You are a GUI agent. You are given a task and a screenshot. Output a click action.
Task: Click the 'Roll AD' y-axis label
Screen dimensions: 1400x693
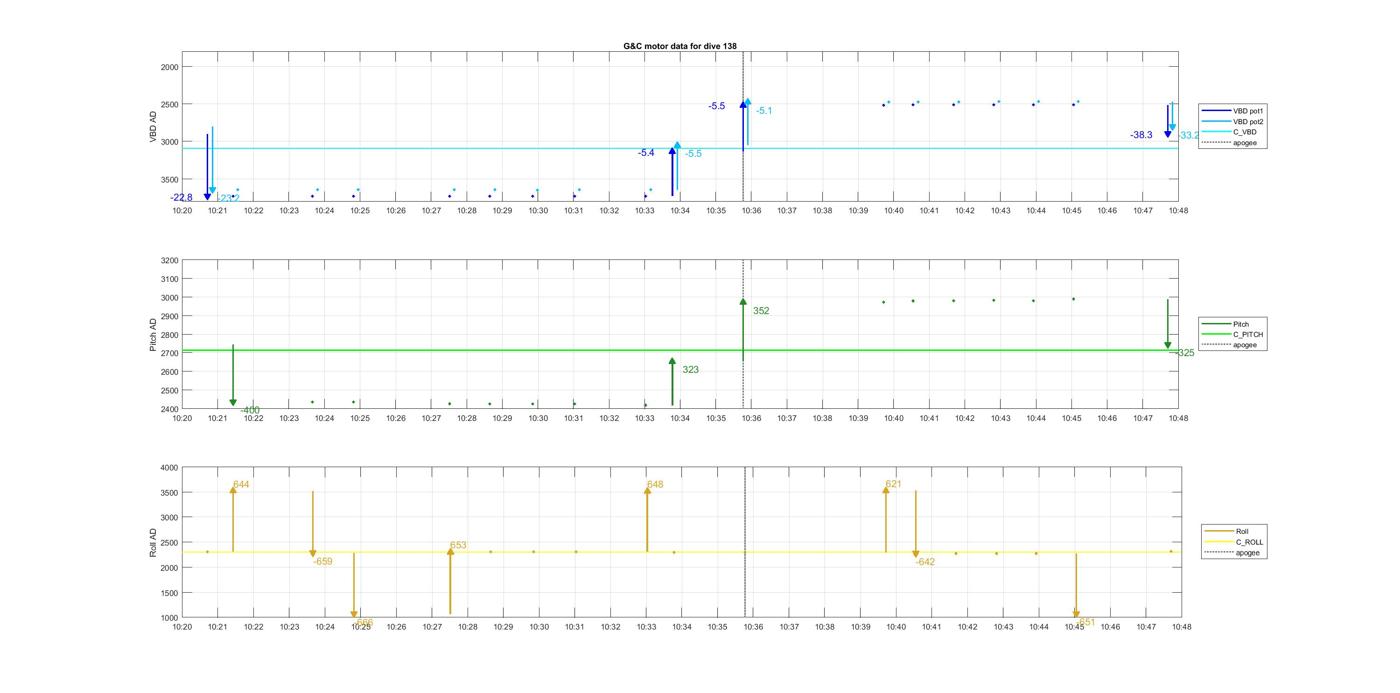(x=154, y=542)
